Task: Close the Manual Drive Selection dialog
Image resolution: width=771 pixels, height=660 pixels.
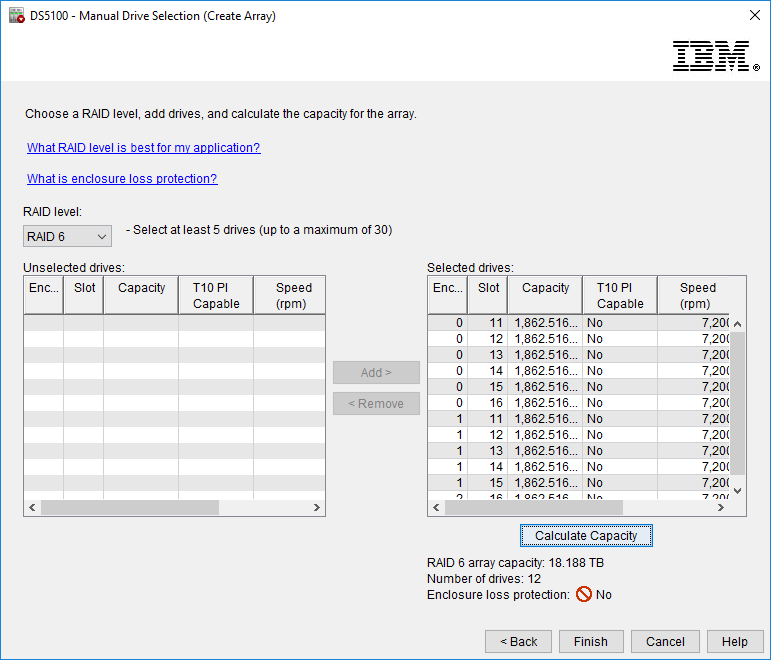Action: (x=754, y=16)
